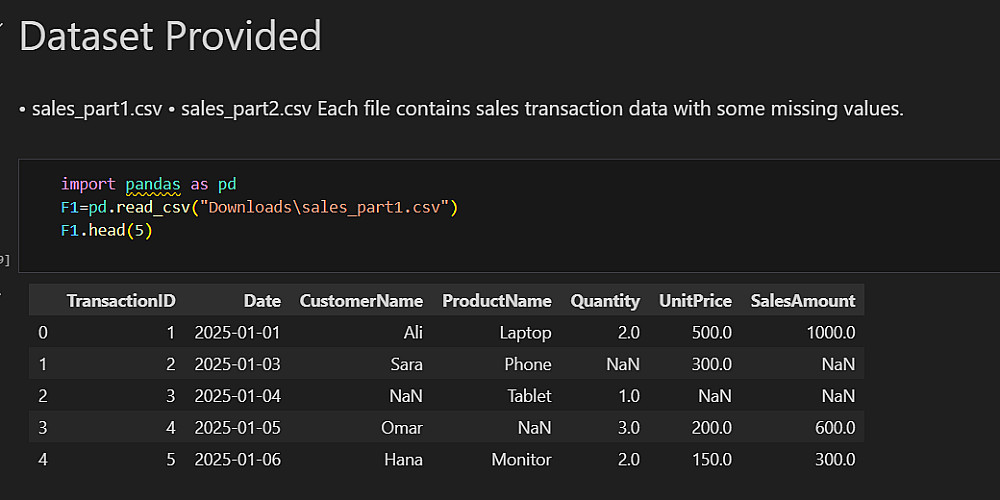Click the Dataset Provided heading

click(x=170, y=36)
